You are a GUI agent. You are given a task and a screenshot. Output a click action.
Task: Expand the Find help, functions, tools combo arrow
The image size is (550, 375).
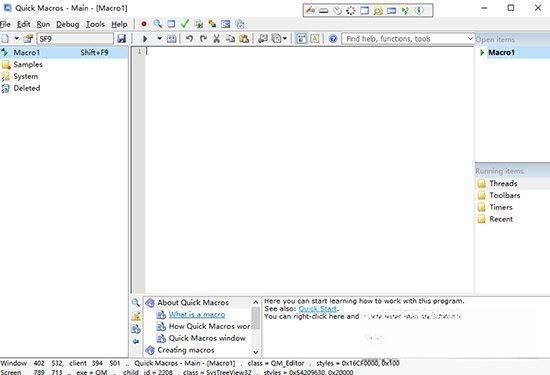(x=470, y=39)
